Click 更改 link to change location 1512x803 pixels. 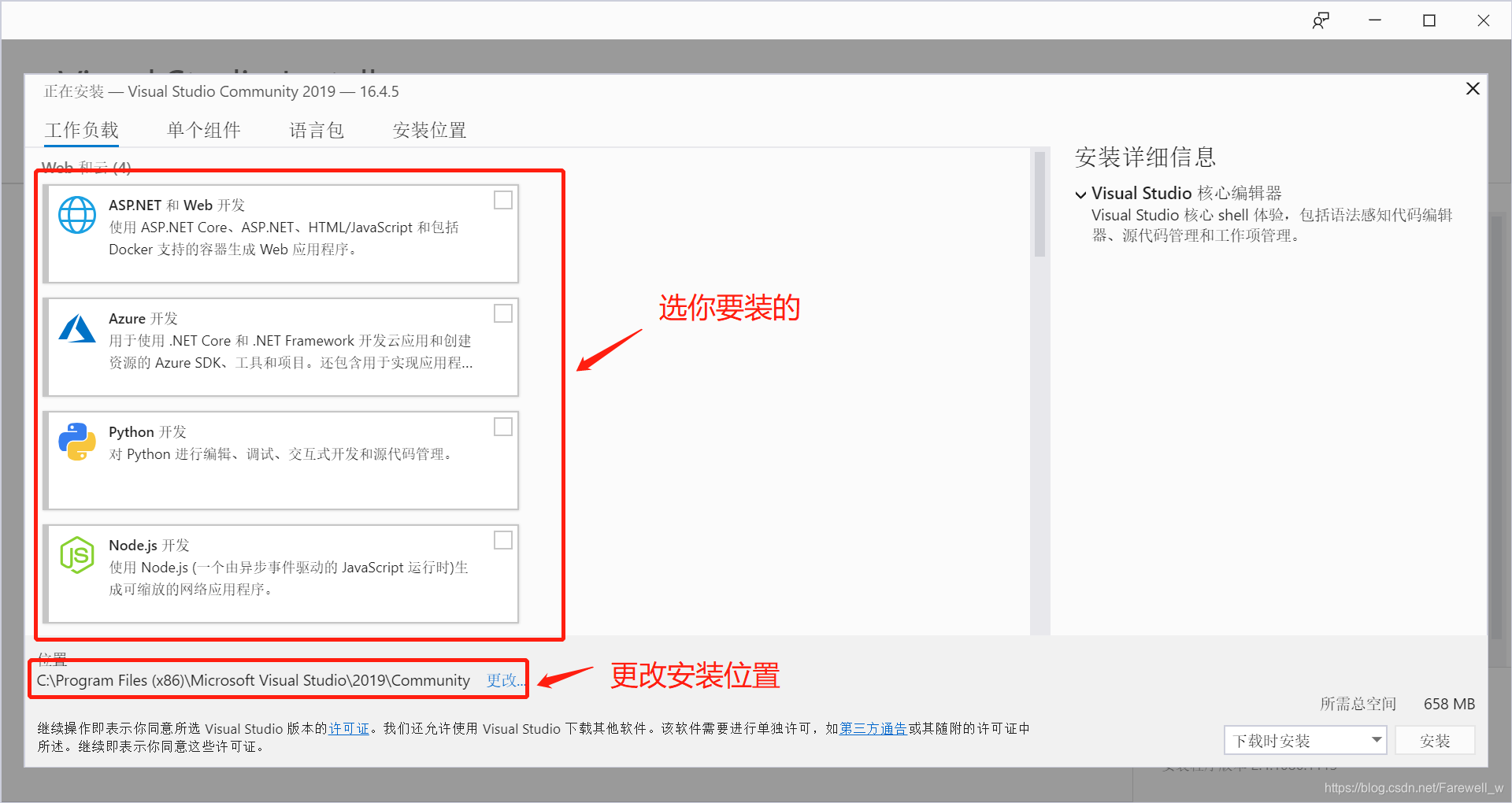506,680
